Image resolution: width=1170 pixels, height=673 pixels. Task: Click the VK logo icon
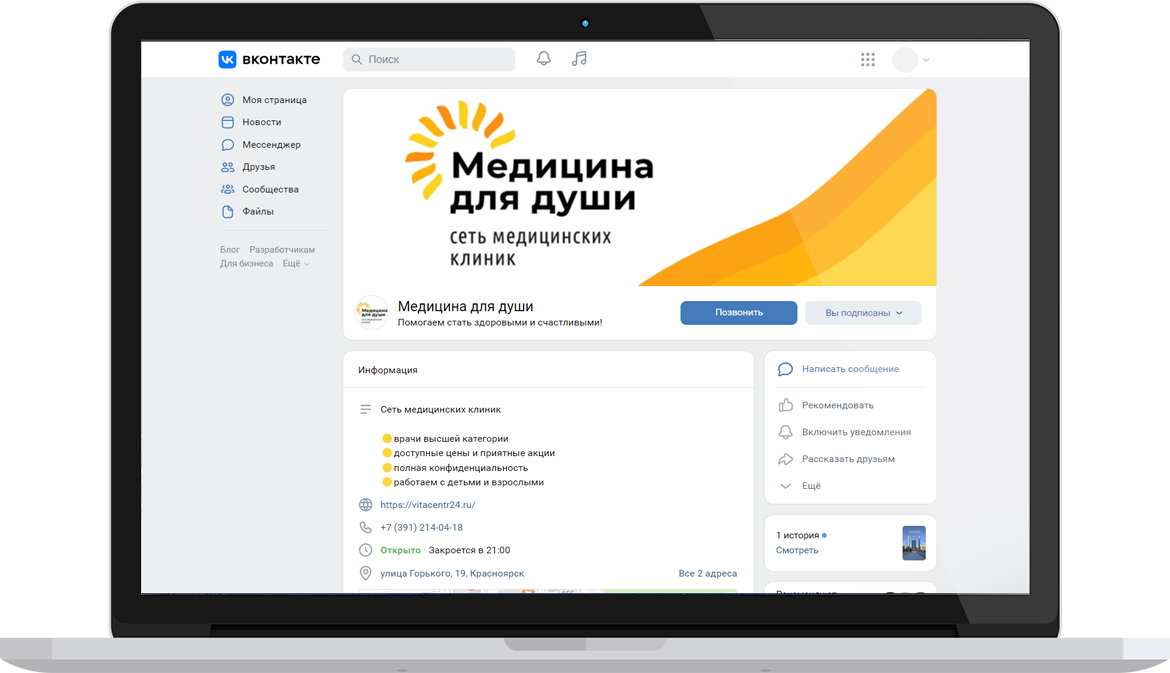click(x=227, y=59)
